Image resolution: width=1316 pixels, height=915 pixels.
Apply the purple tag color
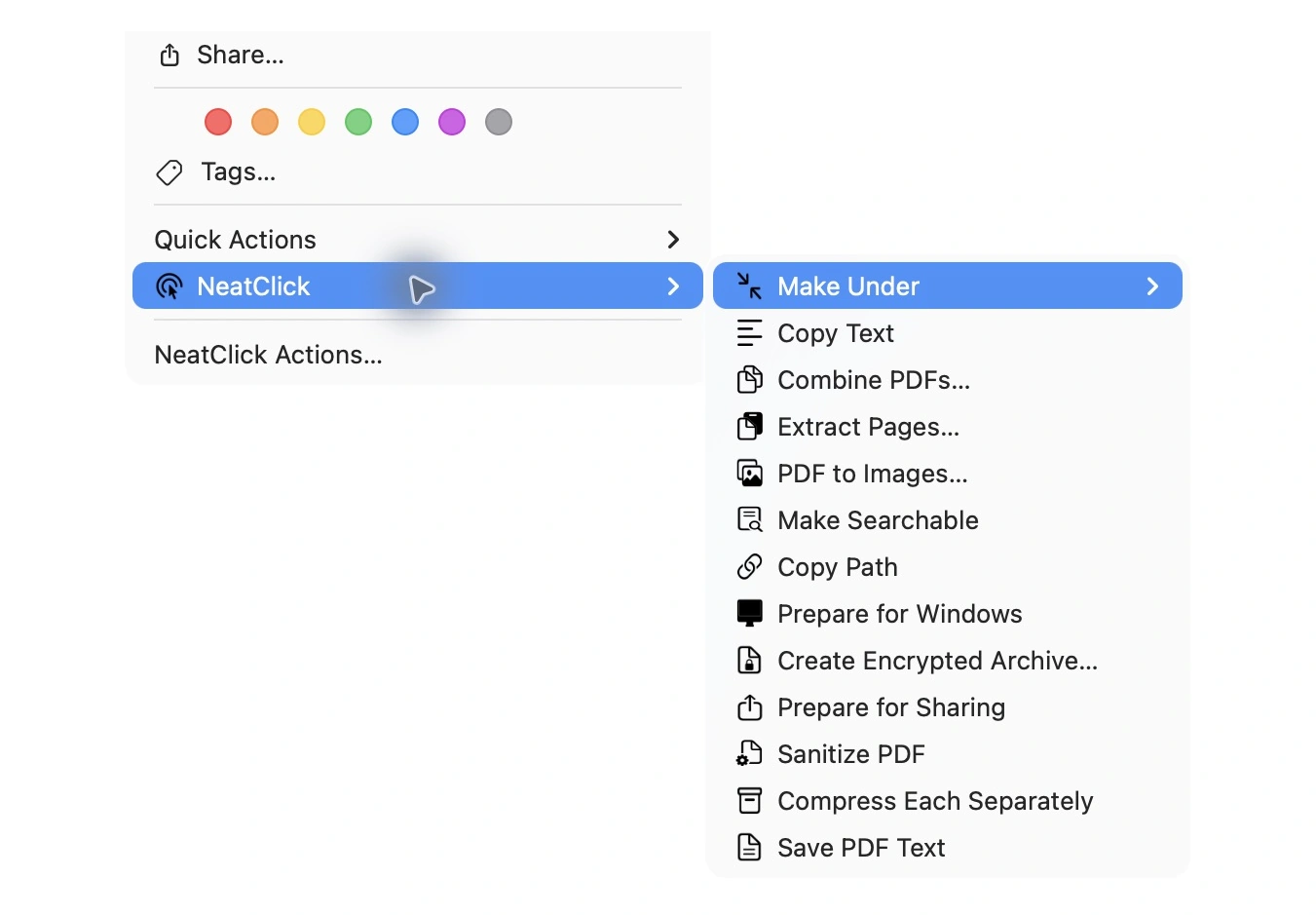452,122
